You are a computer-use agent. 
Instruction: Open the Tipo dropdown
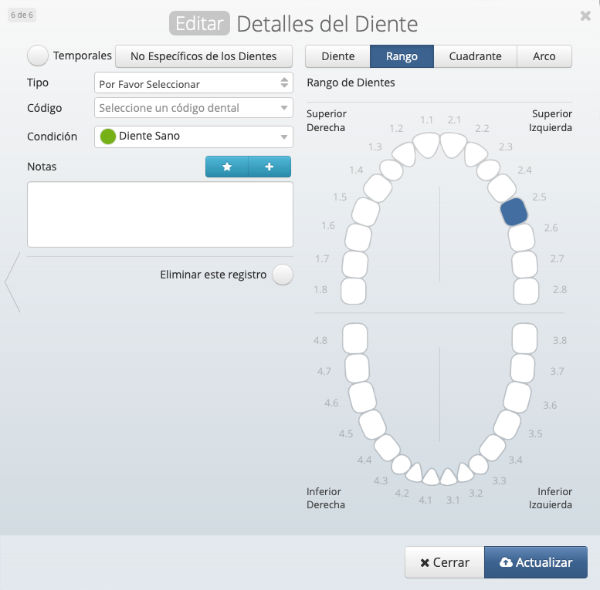click(193, 83)
